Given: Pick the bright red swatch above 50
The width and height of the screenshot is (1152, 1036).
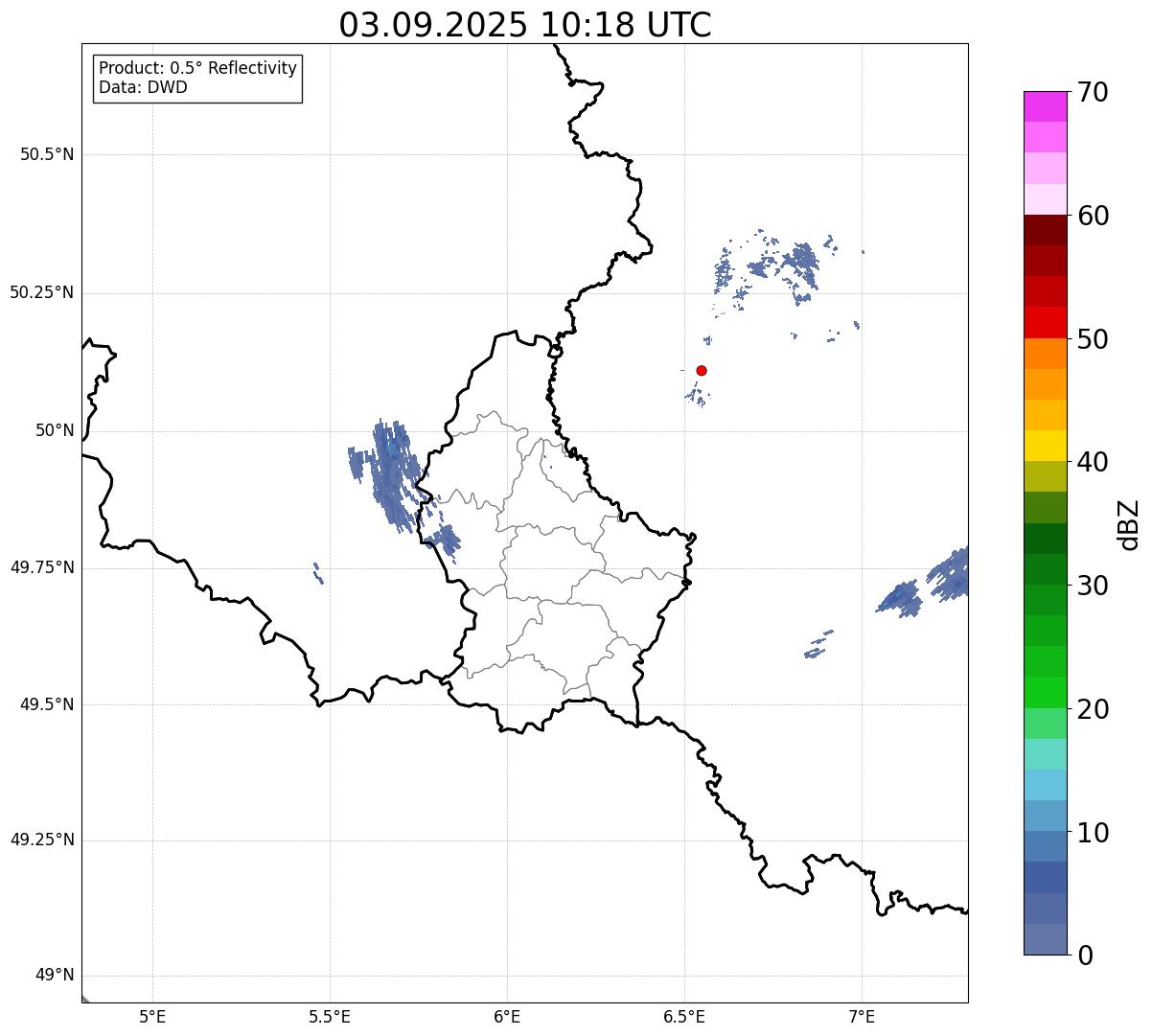Looking at the screenshot, I should (1045, 323).
